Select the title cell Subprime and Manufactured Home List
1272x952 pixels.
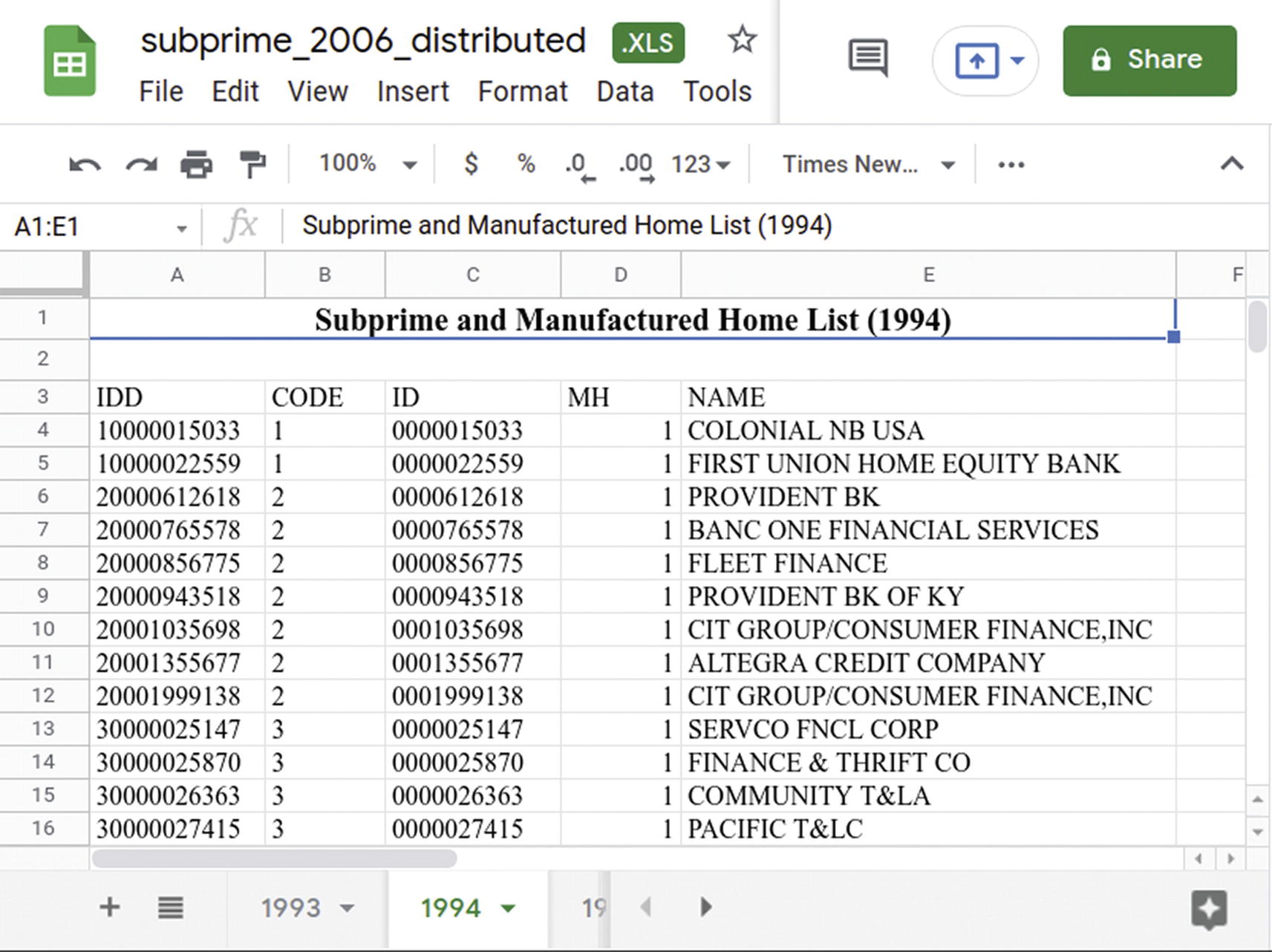[x=633, y=319]
